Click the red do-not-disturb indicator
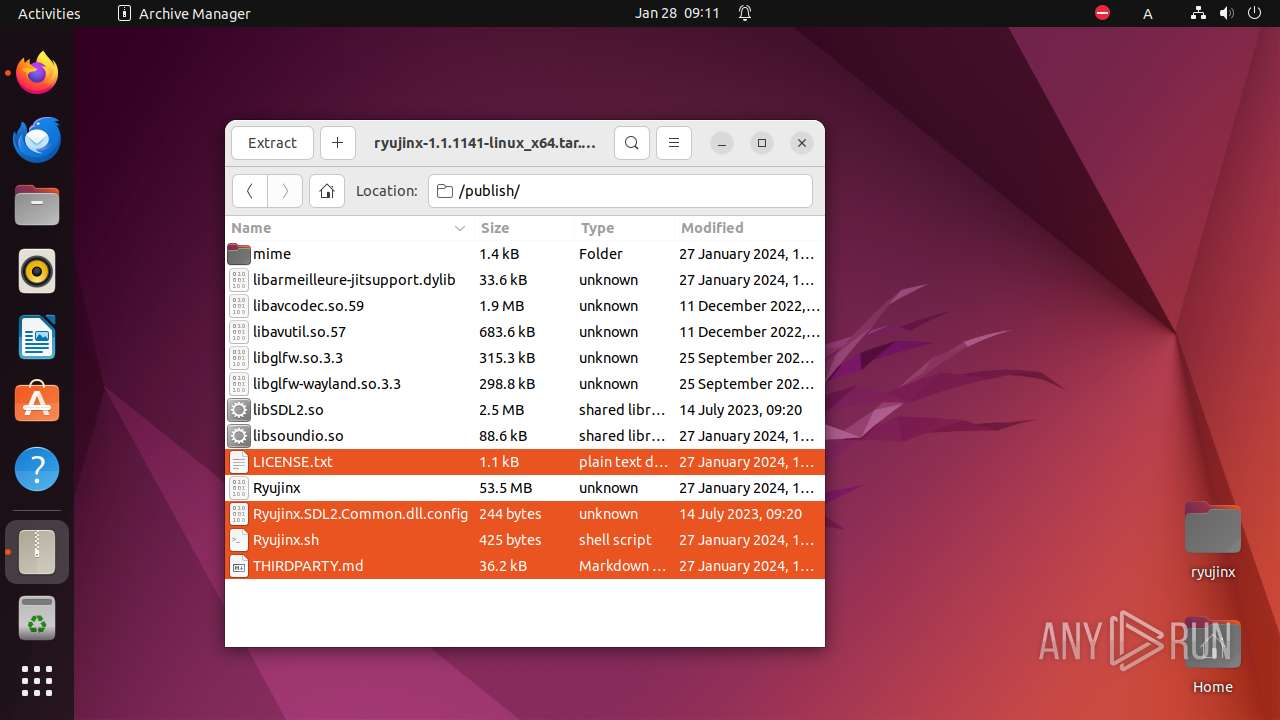The height and width of the screenshot is (720, 1280). tap(1102, 13)
